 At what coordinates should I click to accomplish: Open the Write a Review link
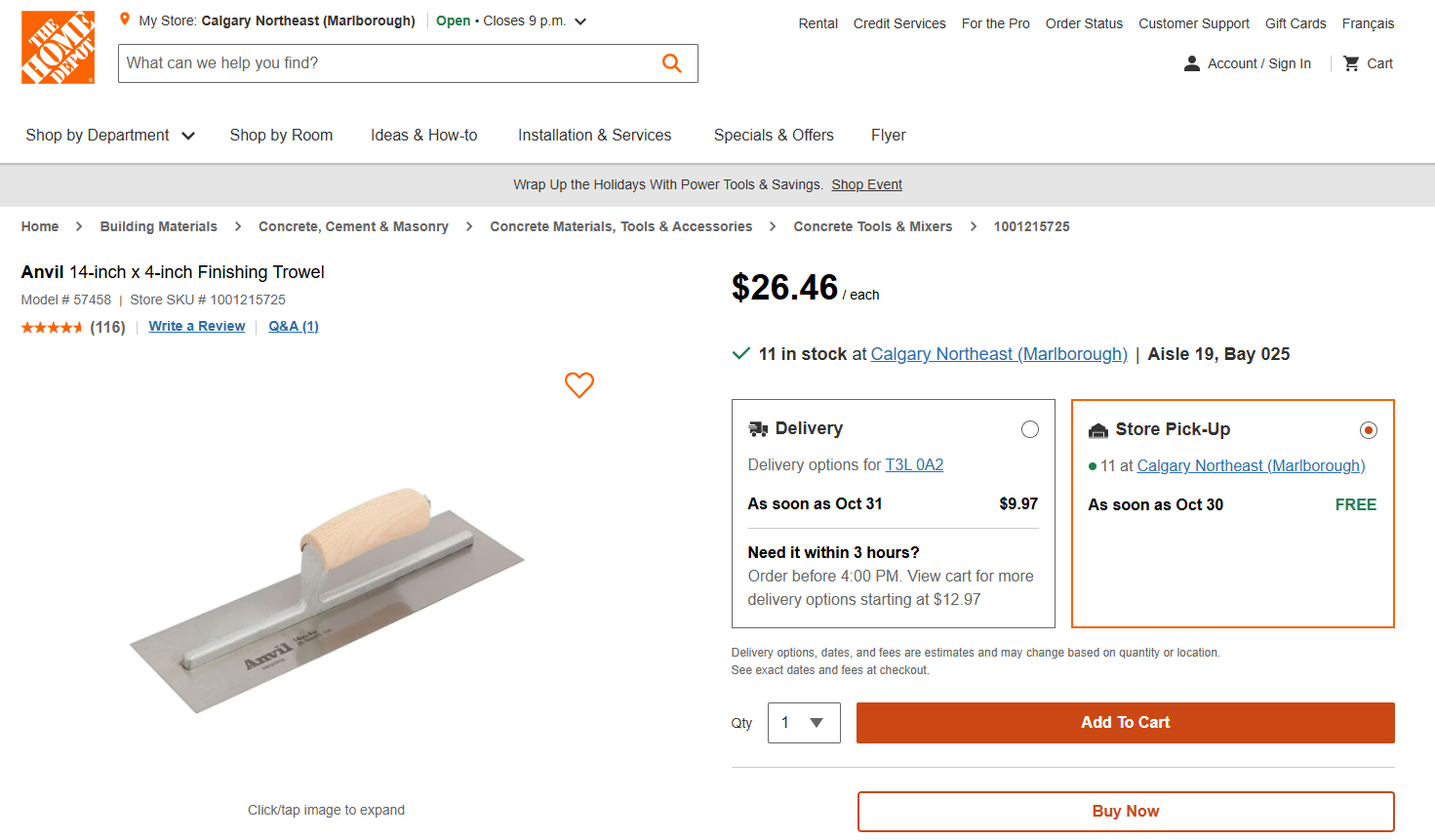click(x=196, y=326)
